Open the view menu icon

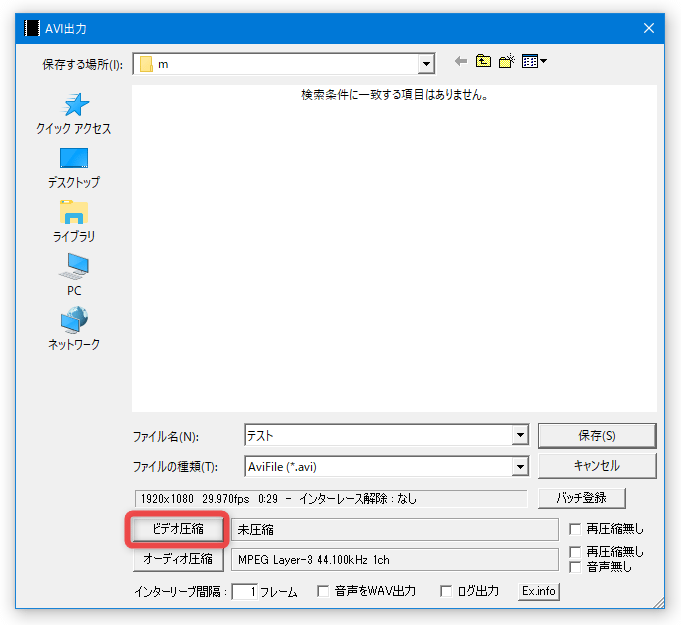pos(534,61)
